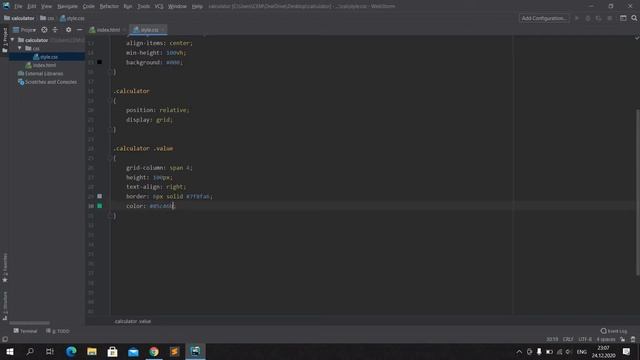Click the Locate/Select Opened File icon
This screenshot has height=360, width=640.
pos(44,30)
